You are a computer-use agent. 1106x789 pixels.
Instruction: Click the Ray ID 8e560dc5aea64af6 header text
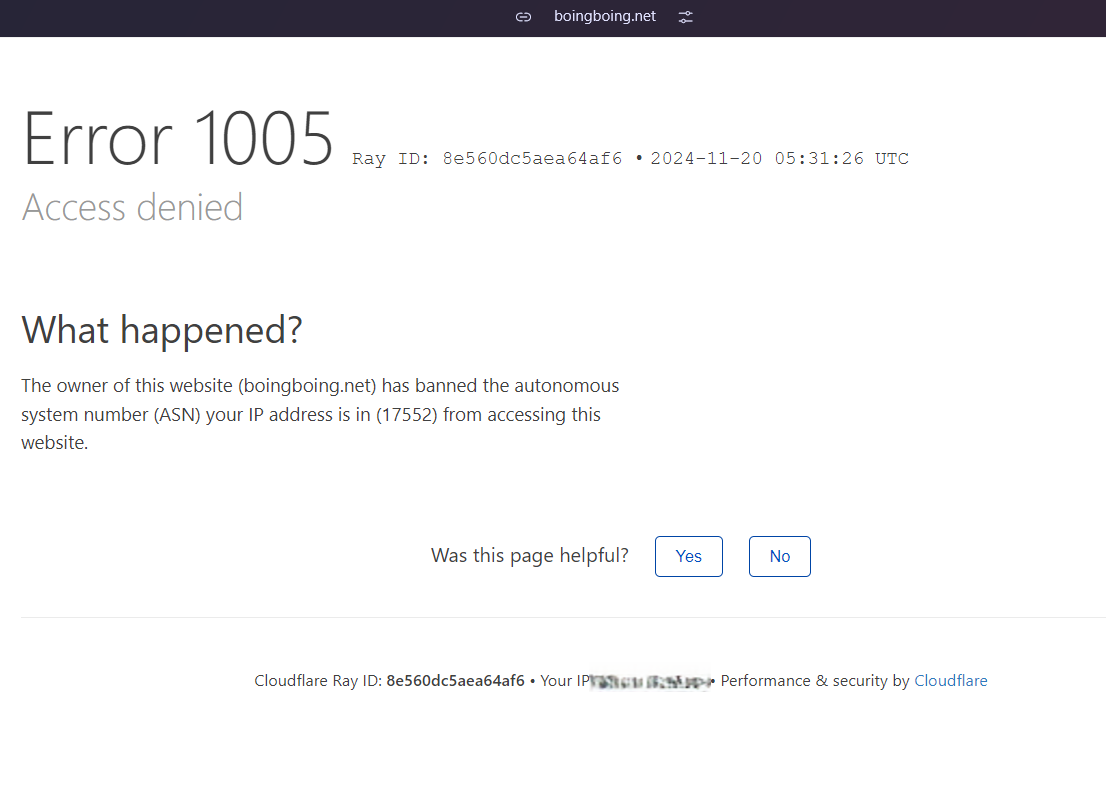487,159
